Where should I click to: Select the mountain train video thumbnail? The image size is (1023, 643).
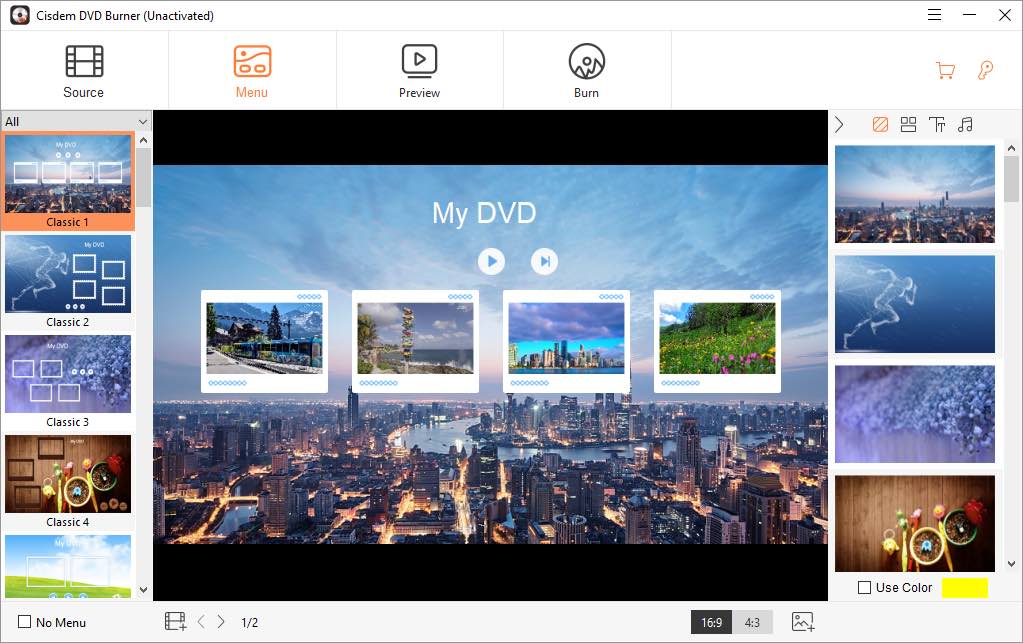coord(264,338)
